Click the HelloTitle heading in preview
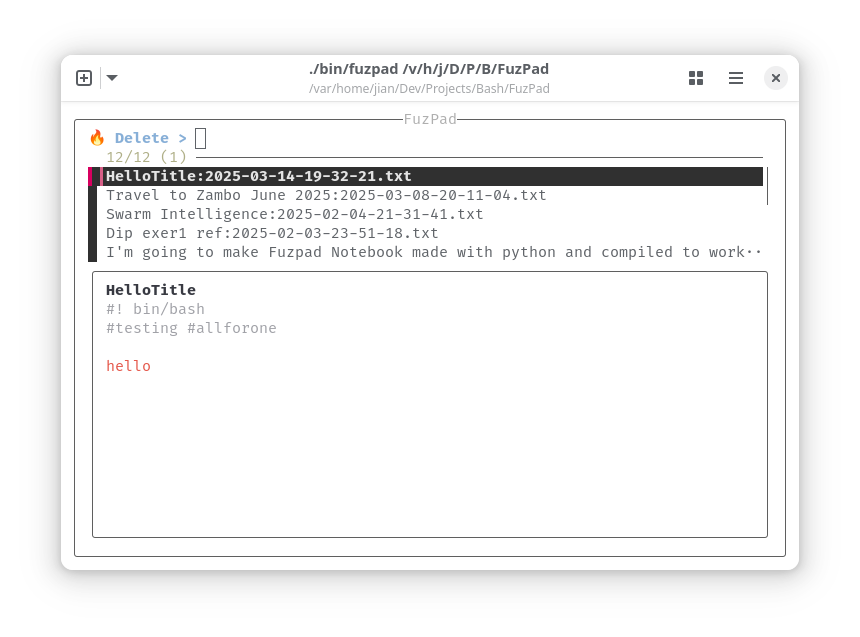The image size is (860, 637). [x=151, y=290]
